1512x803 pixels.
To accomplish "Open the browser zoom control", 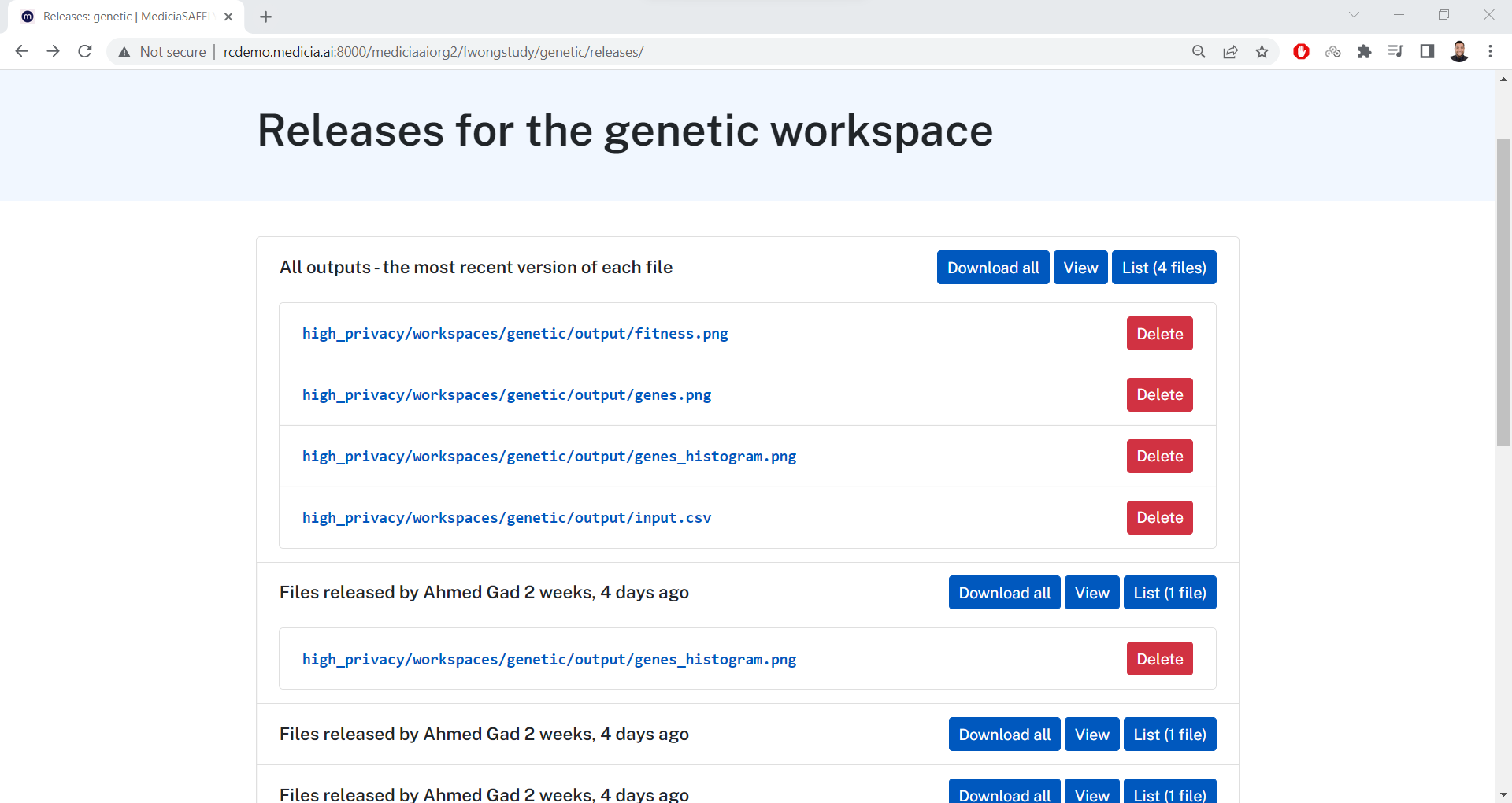I will 1199,52.
